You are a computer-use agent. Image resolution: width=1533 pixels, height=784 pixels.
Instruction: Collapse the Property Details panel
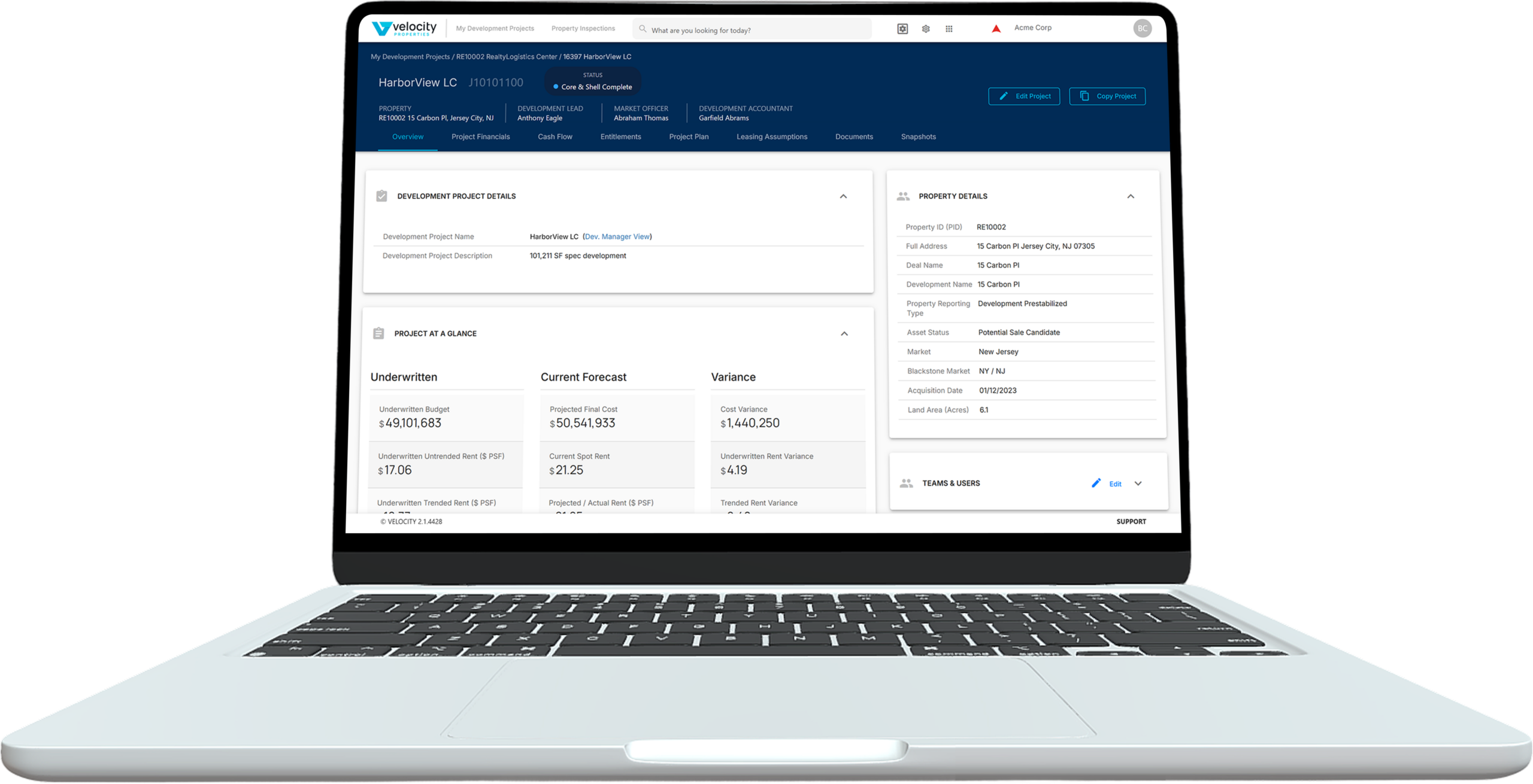[x=1131, y=196]
